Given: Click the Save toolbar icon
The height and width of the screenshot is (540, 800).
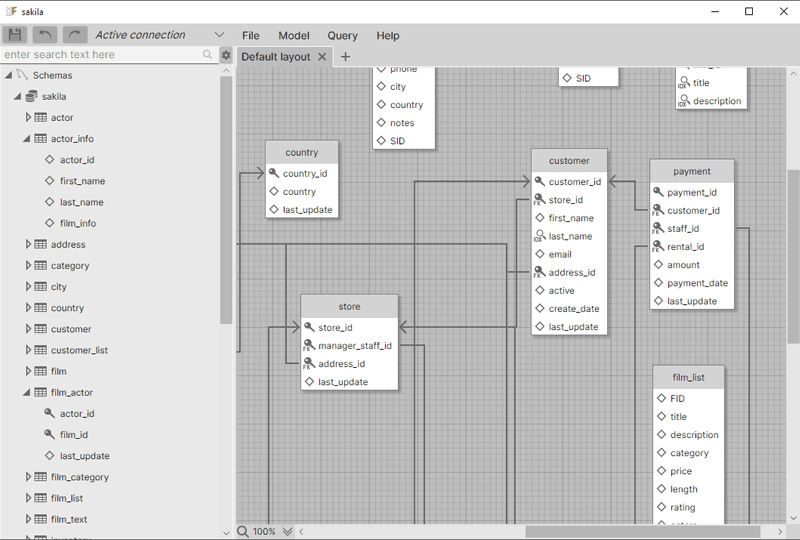Looking at the screenshot, I should pos(15,35).
